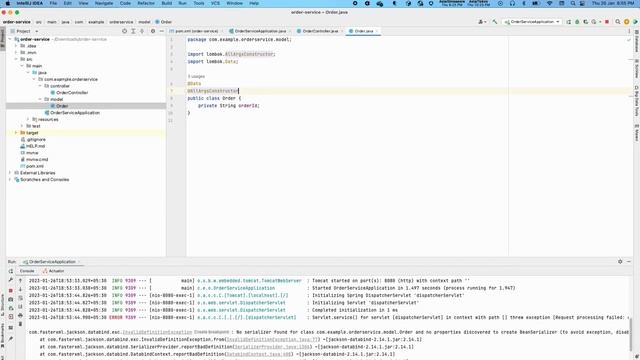This screenshot has width=640, height=360.
Task: Hide Run panel with minus icon
Action: point(629,262)
